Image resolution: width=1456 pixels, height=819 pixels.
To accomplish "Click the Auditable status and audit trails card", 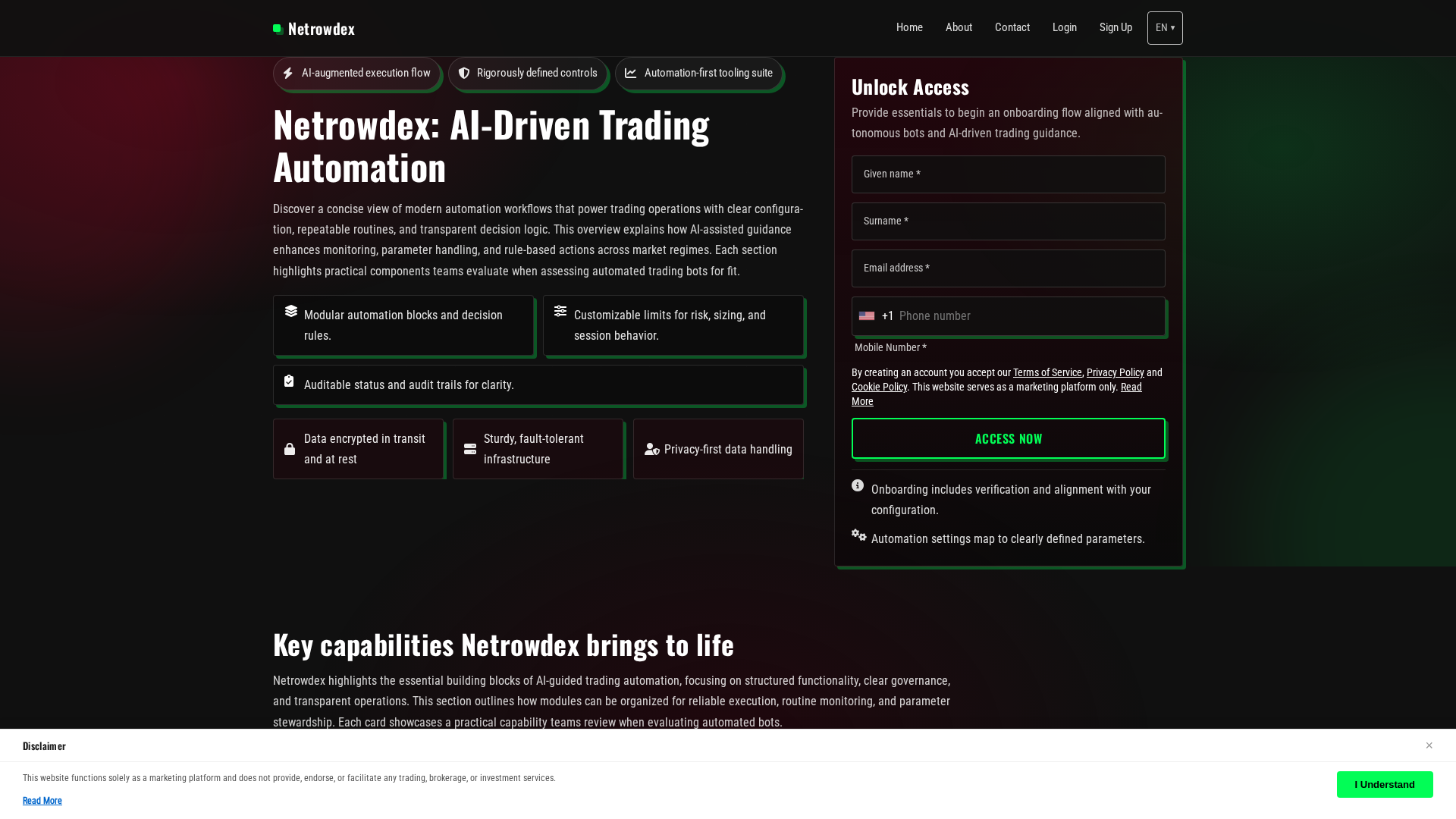I will click(x=538, y=385).
